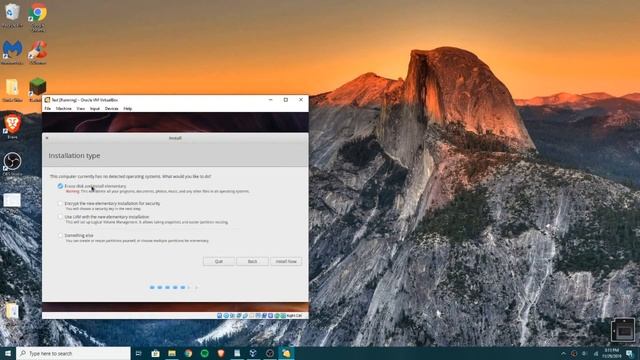Screen dimensions: 640x360
Task: Show hidden system tray icons chevron
Action: 564,353
